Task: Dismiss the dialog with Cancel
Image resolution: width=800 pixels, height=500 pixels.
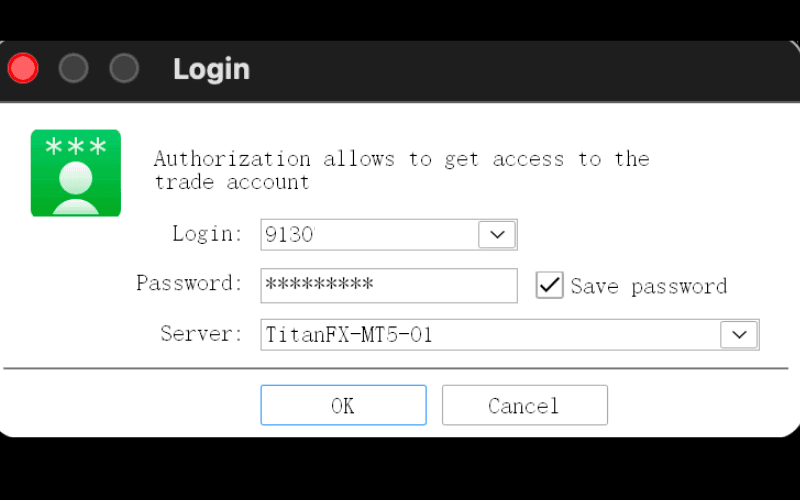Action: [x=524, y=405]
